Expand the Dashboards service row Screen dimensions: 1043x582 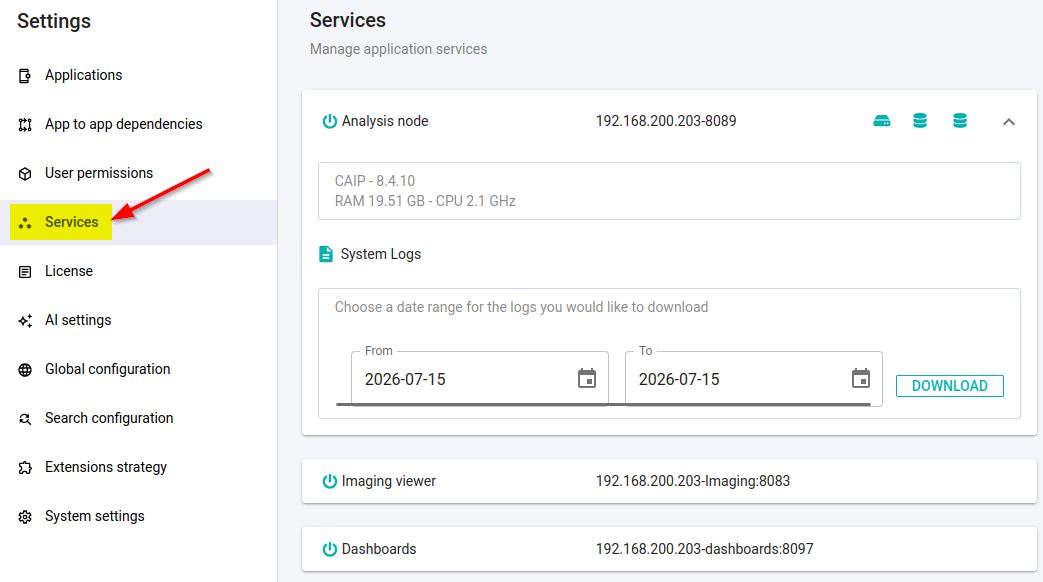tap(669, 549)
